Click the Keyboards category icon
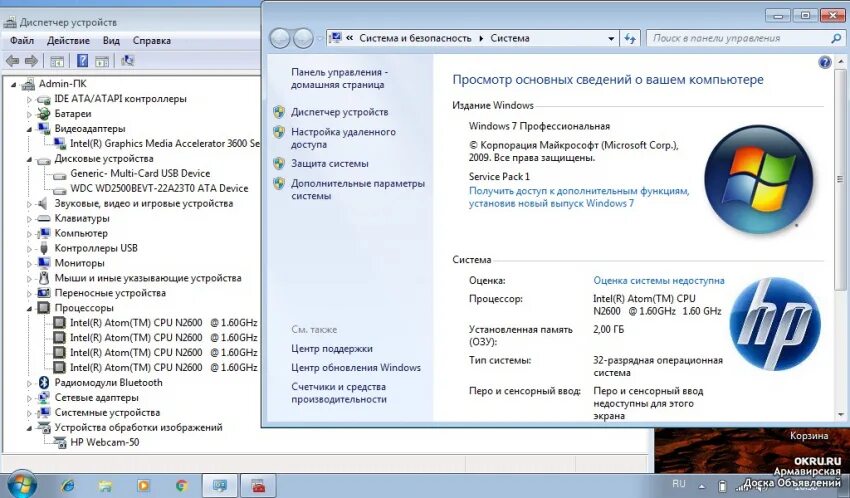This screenshot has width=850, height=498. [43, 218]
